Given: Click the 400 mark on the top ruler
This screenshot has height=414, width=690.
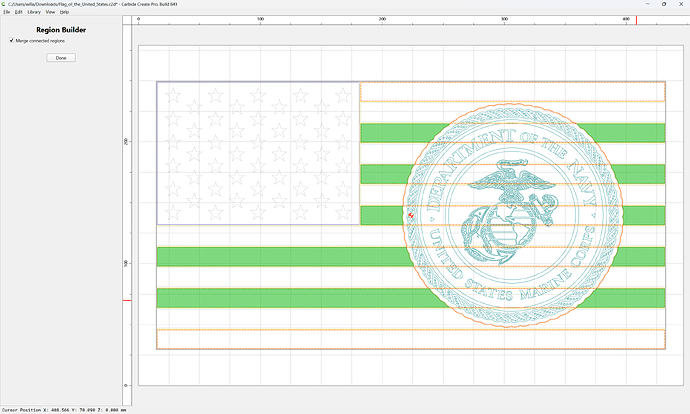Looking at the screenshot, I should (626, 19).
